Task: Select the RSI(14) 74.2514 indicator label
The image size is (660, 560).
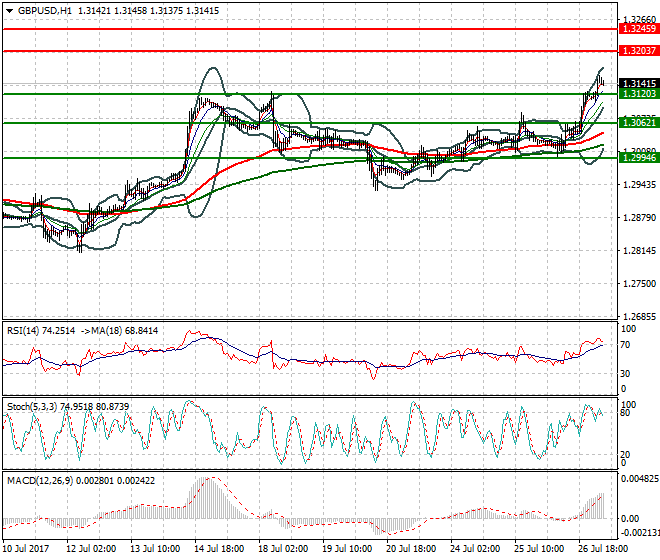Action: (x=41, y=331)
